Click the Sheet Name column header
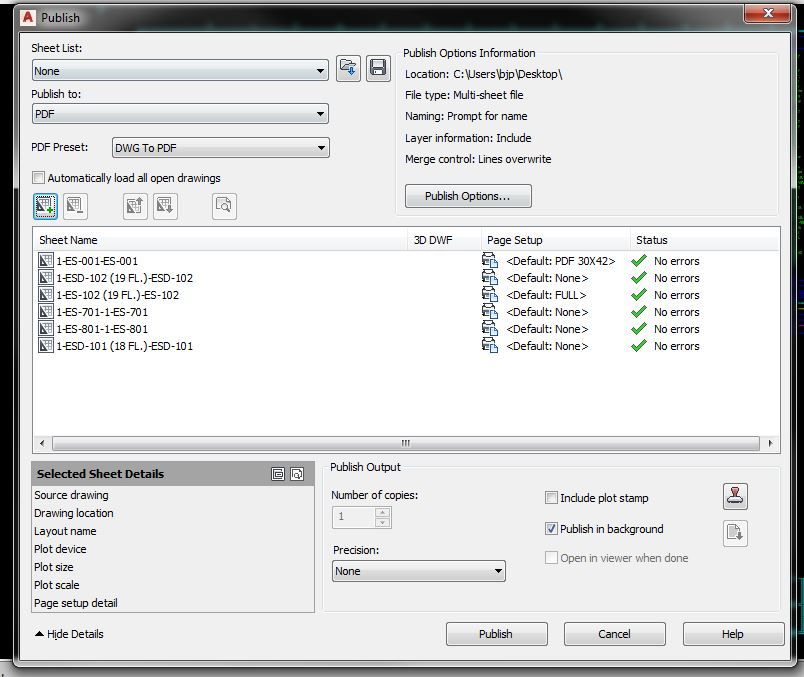Viewport: 804px width, 677px height. [221, 240]
